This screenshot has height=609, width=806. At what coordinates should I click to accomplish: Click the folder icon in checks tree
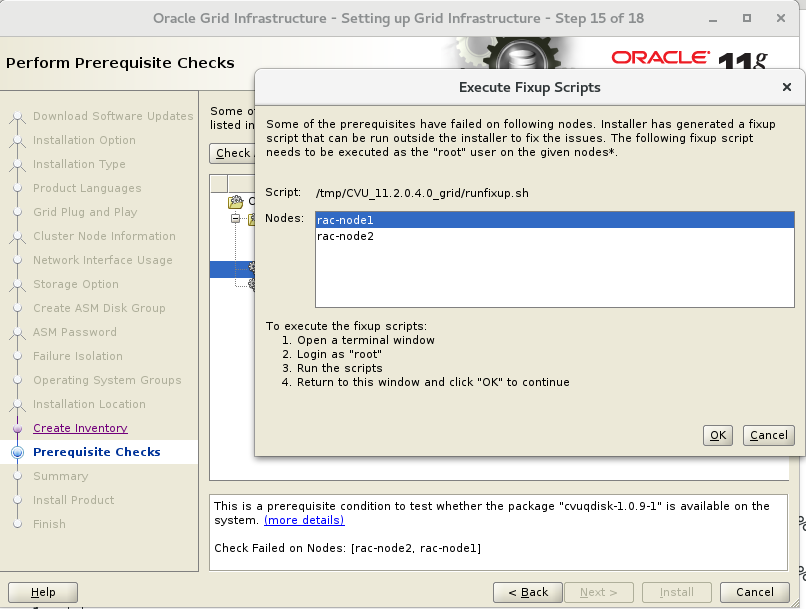(x=235, y=201)
